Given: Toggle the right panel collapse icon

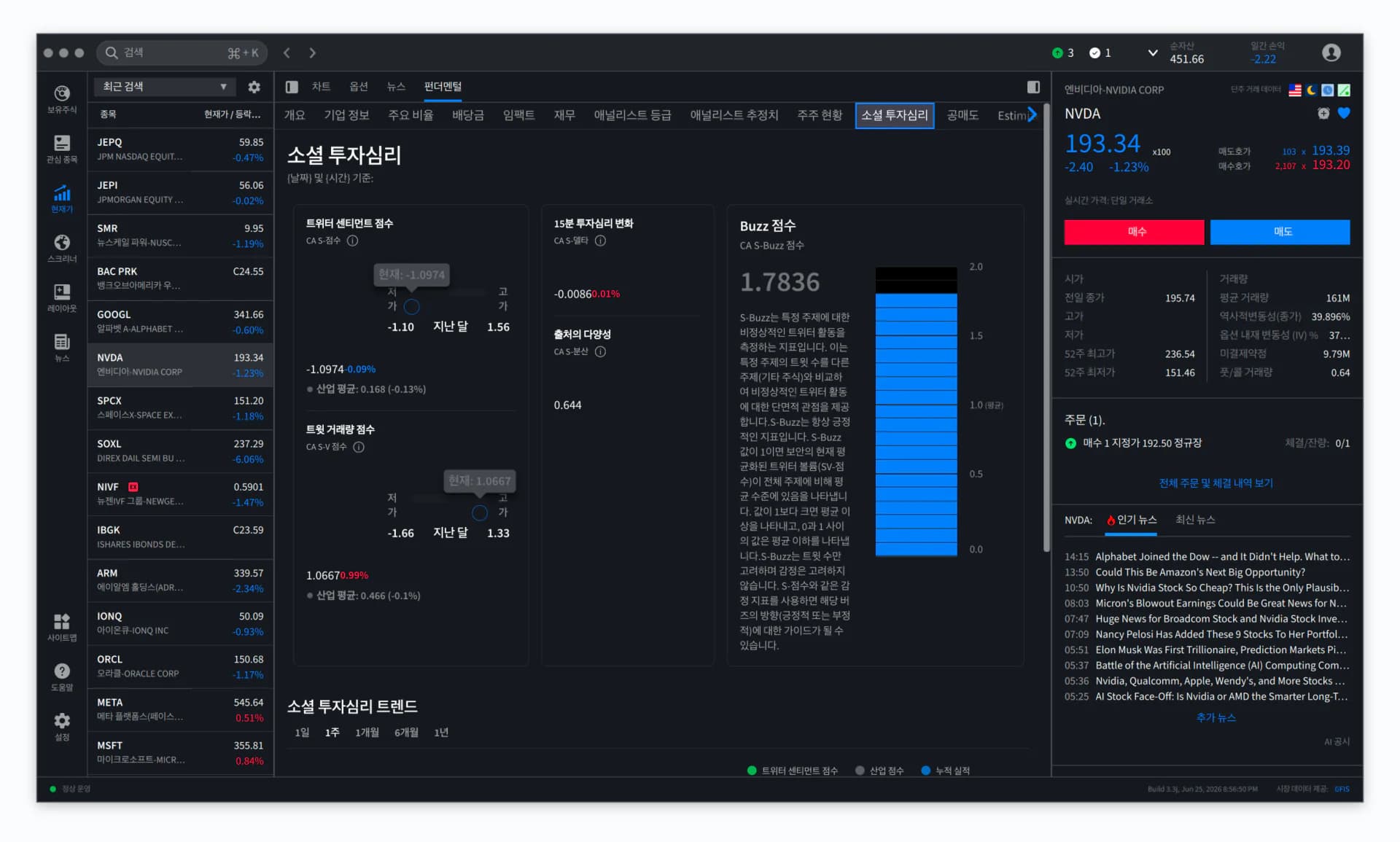Looking at the screenshot, I should [x=1033, y=87].
